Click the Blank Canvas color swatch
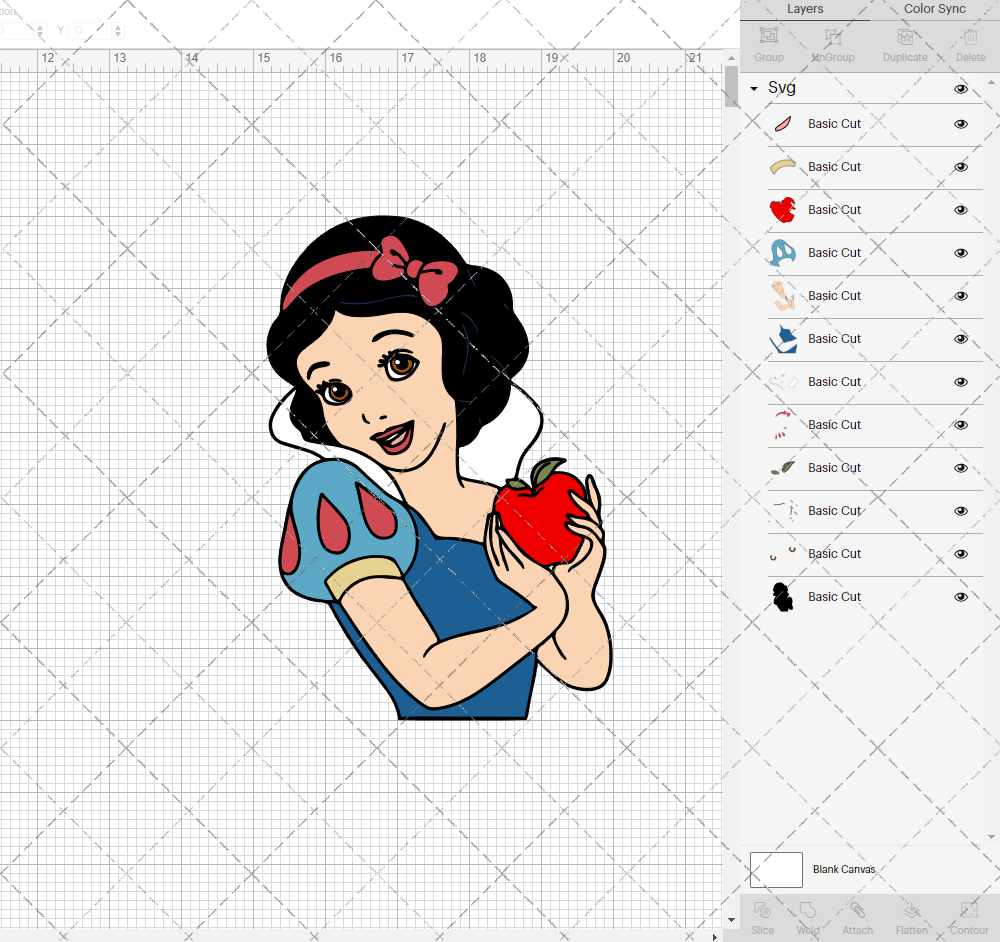This screenshot has height=942, width=1000. coord(776,869)
